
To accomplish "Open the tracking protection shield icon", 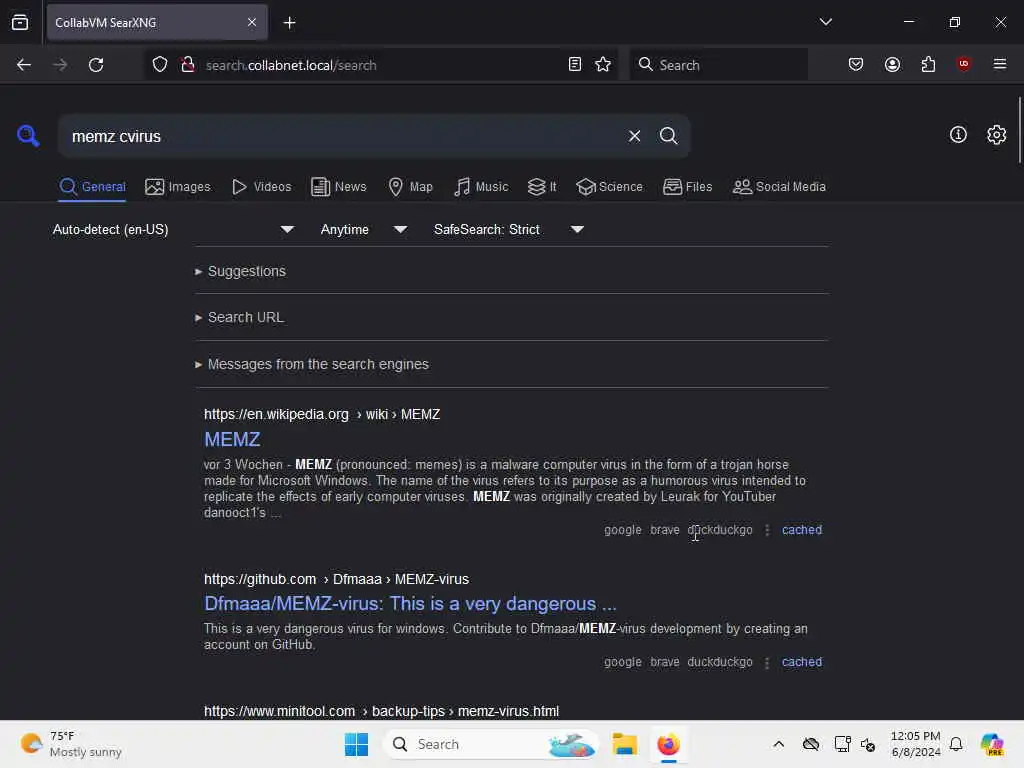I will click(x=160, y=65).
